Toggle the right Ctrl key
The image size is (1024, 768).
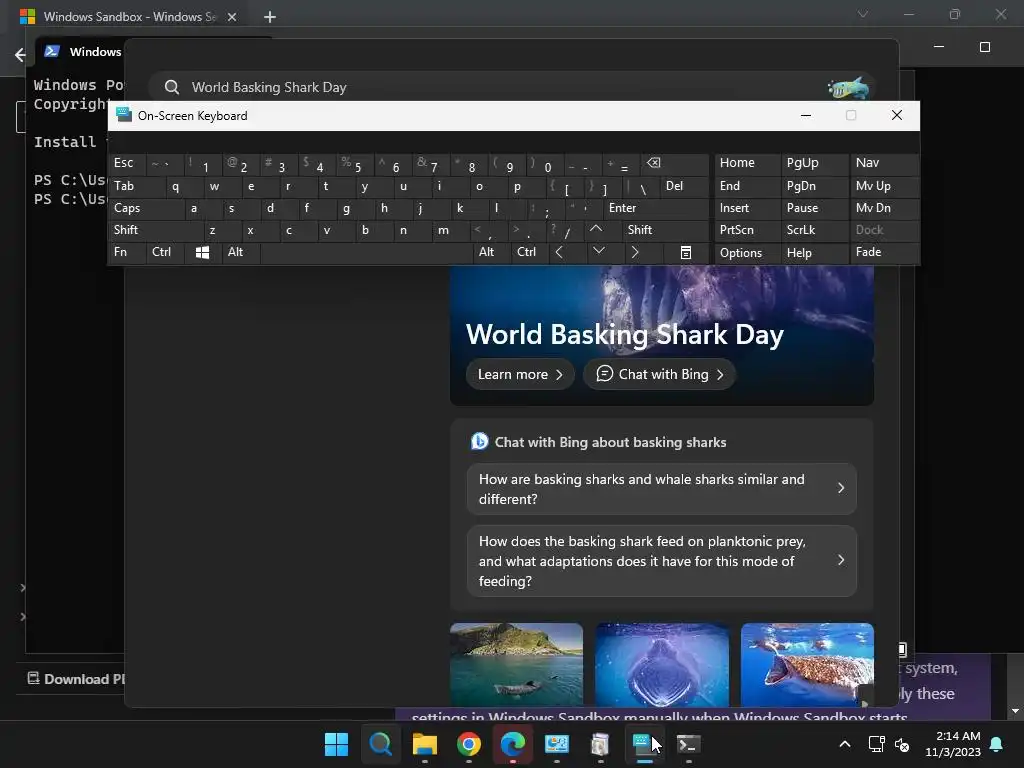[530, 252]
